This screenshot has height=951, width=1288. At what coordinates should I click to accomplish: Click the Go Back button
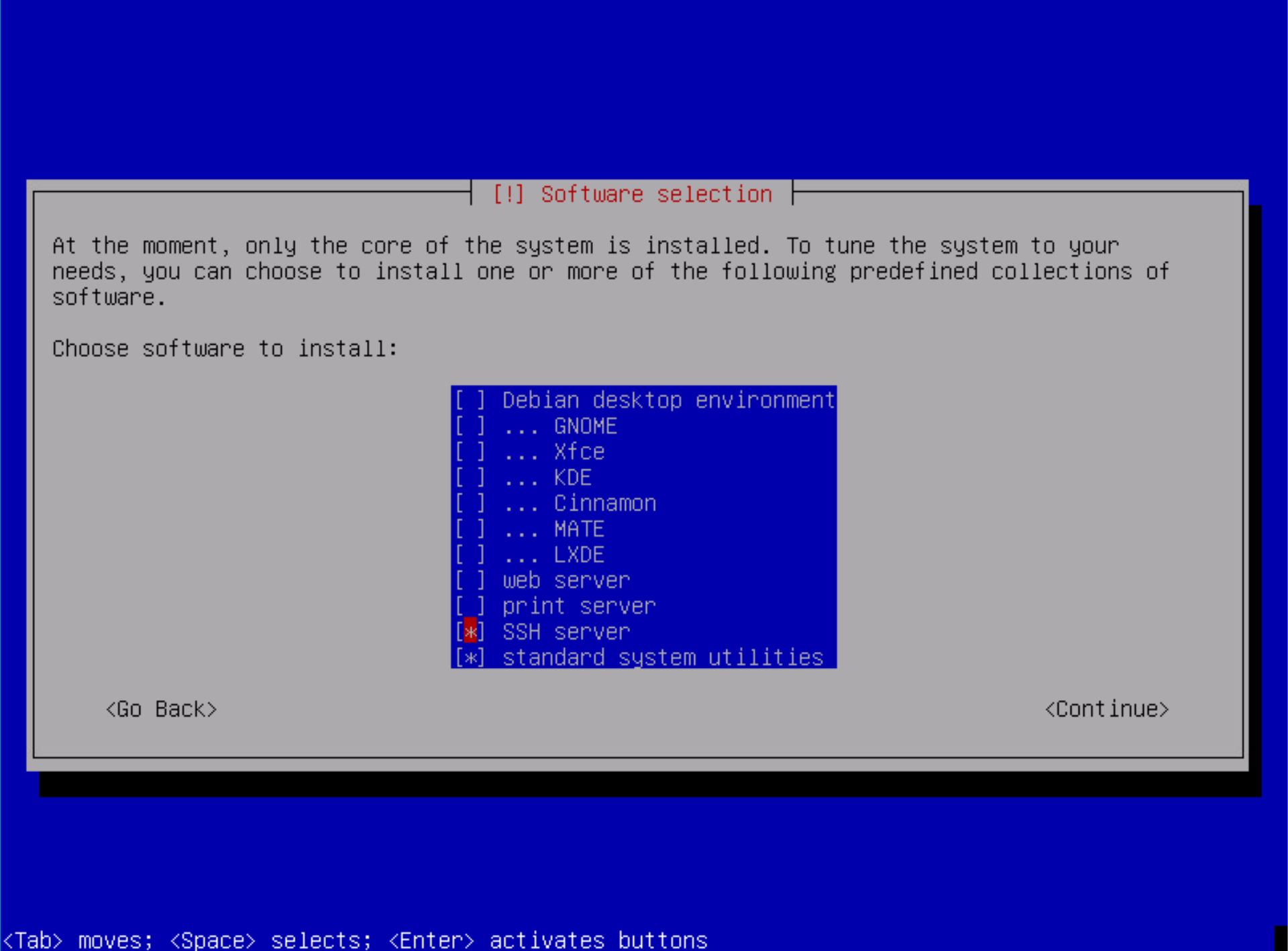click(x=162, y=709)
